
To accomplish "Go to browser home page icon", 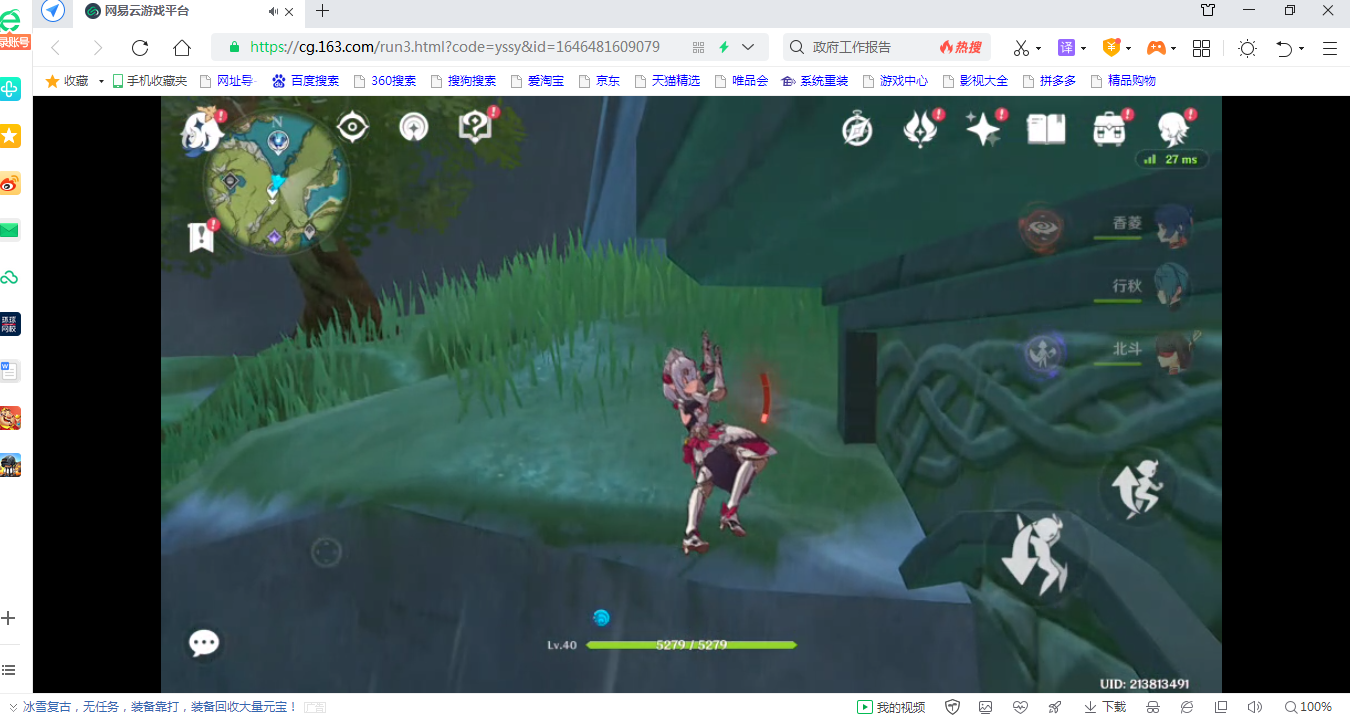I will click(x=182, y=48).
